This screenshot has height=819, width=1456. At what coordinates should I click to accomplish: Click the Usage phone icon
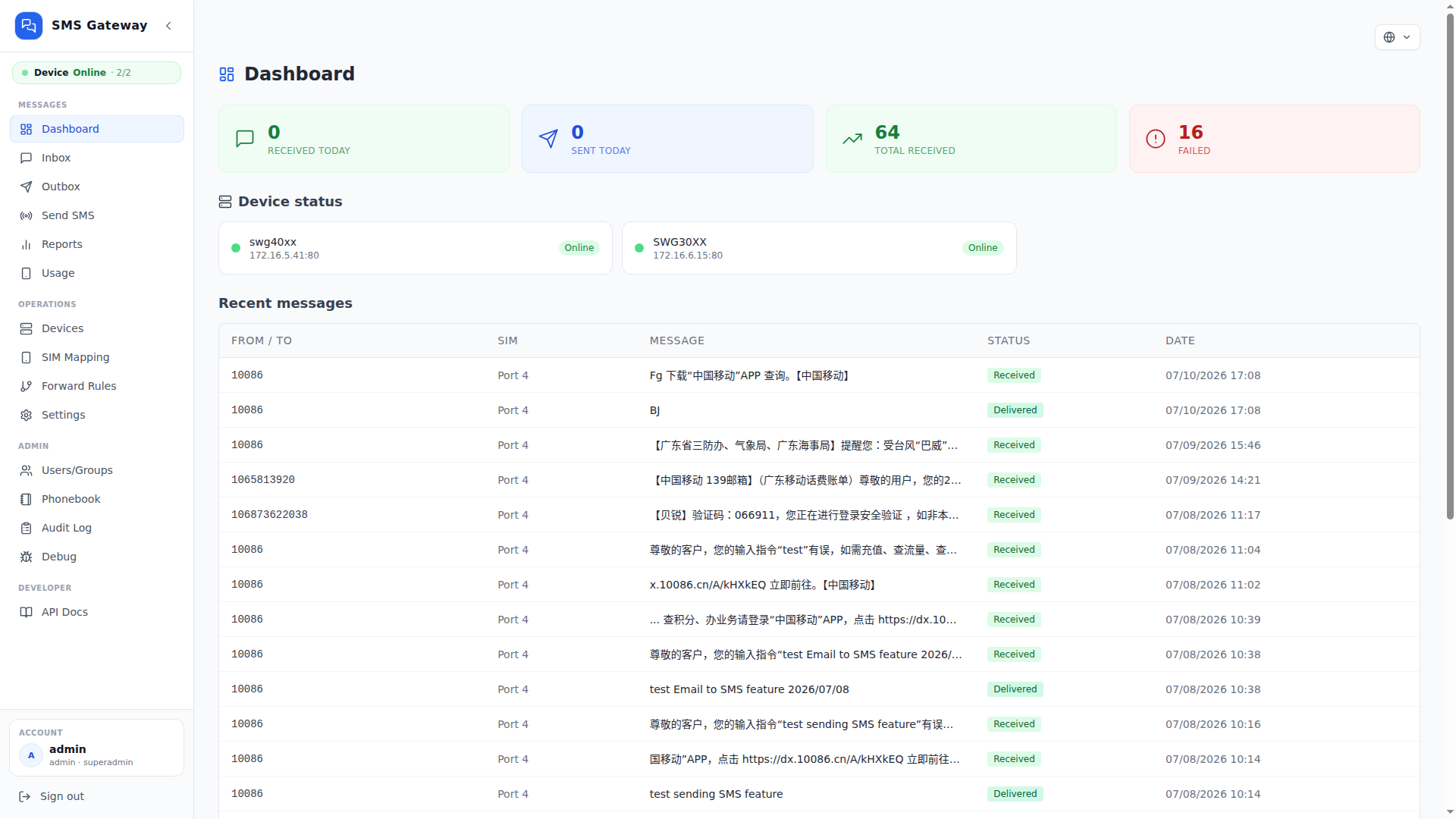27,273
